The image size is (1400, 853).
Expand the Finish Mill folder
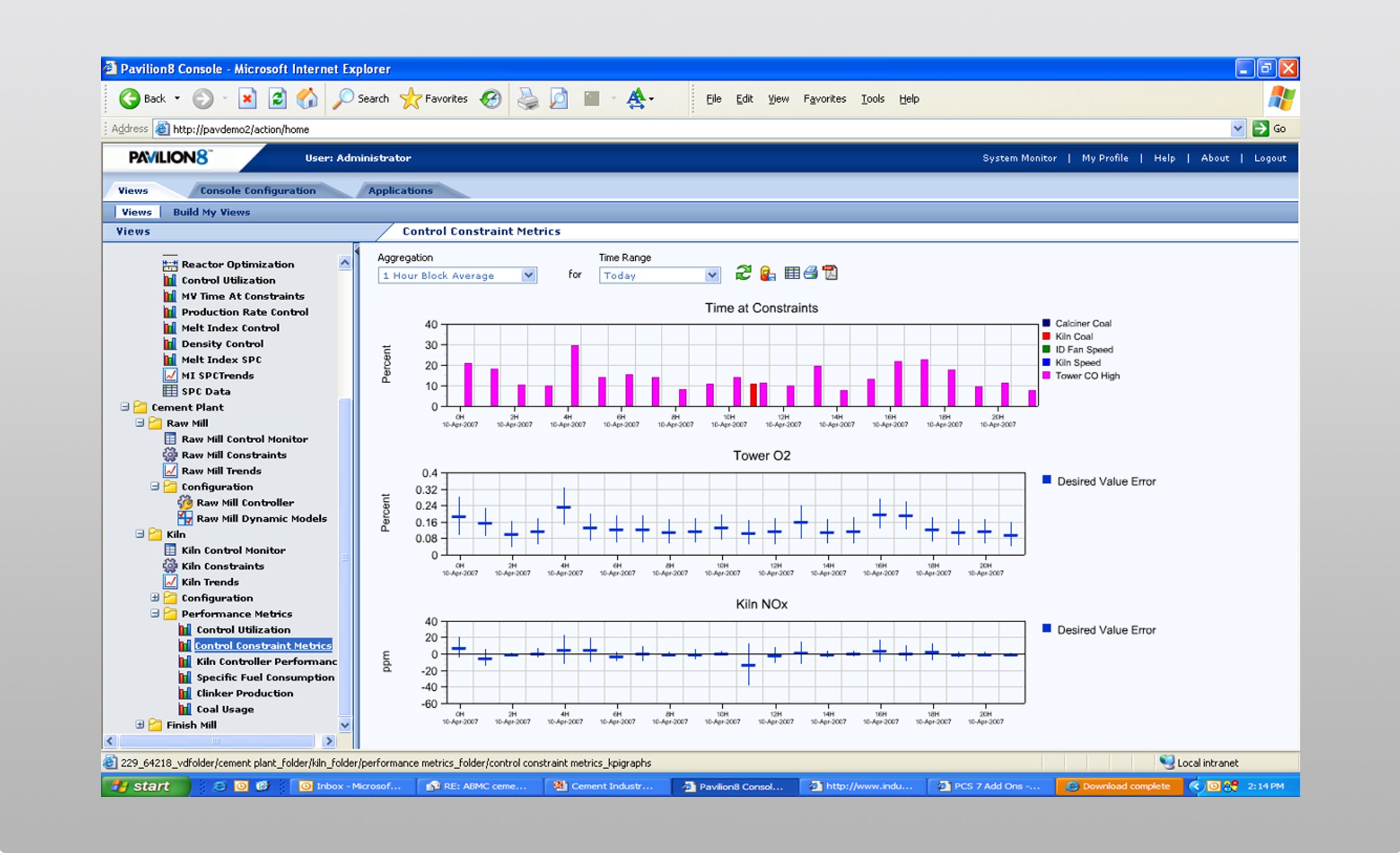tap(140, 724)
